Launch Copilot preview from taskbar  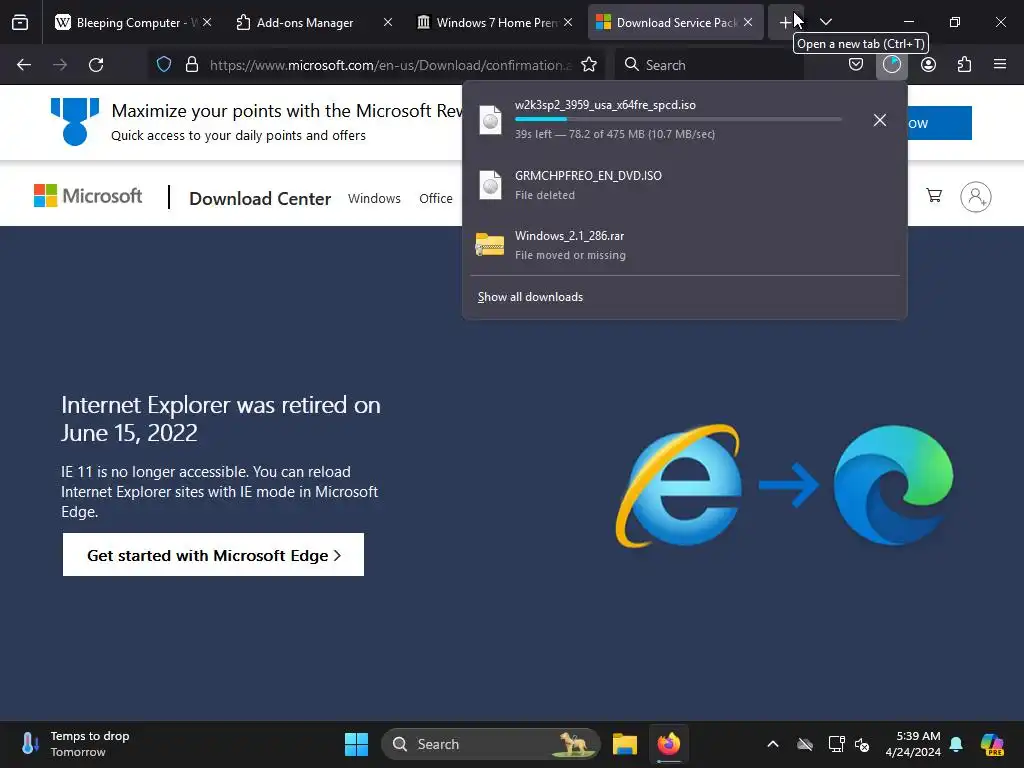pyautogui.click(x=992, y=744)
